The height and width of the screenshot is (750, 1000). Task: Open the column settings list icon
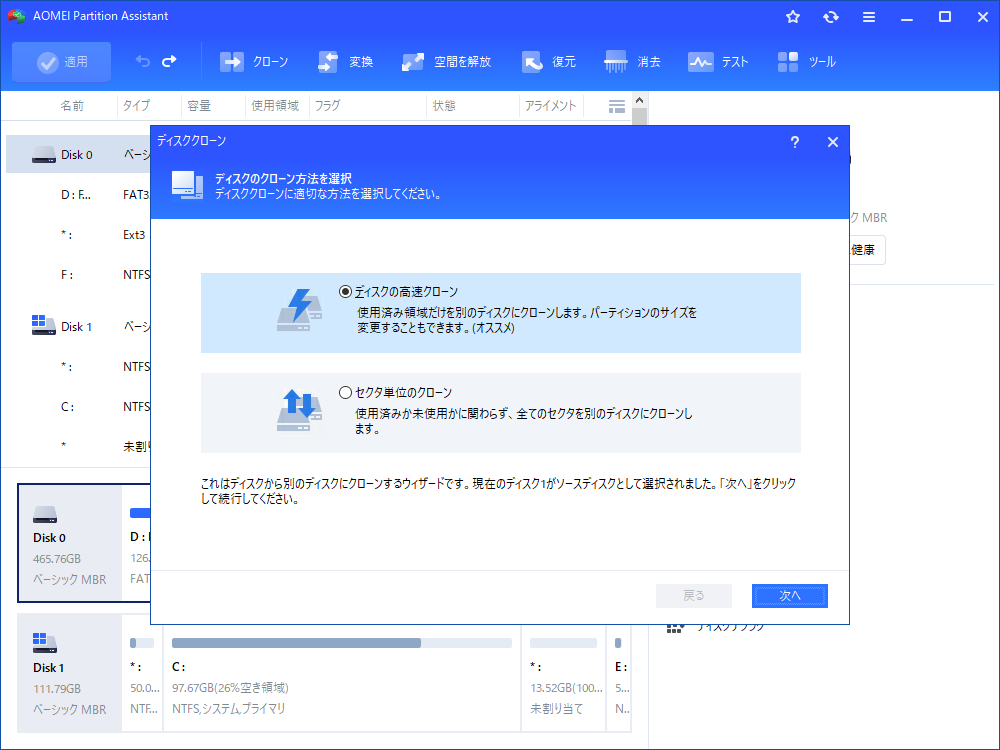[x=617, y=107]
